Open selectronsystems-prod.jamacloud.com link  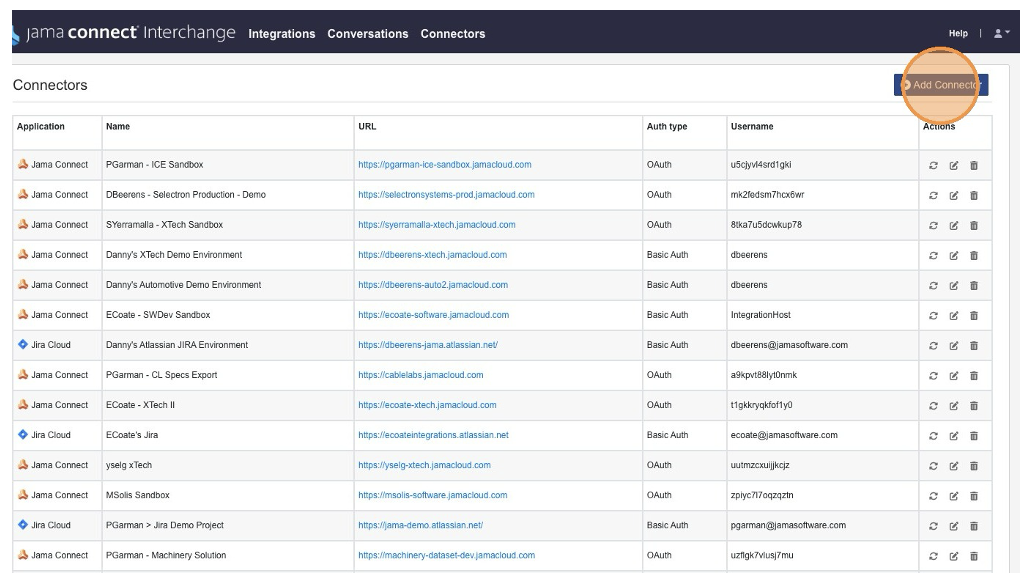pos(446,195)
